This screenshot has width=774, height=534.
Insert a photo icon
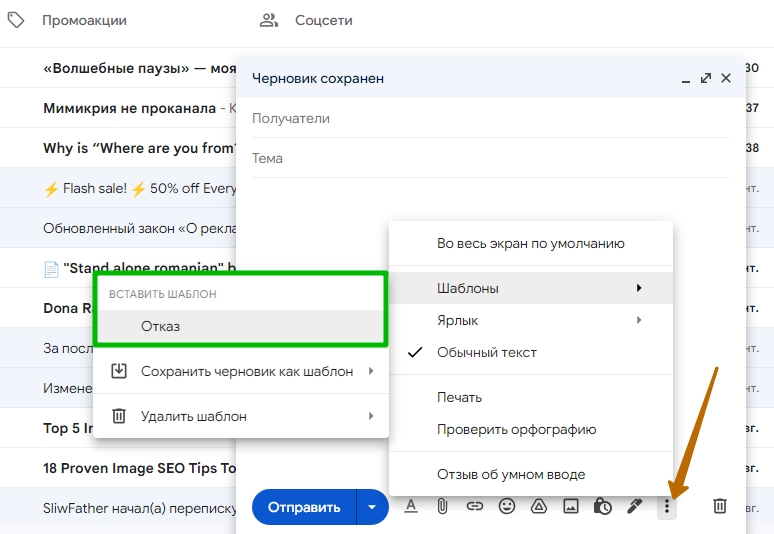click(x=571, y=506)
